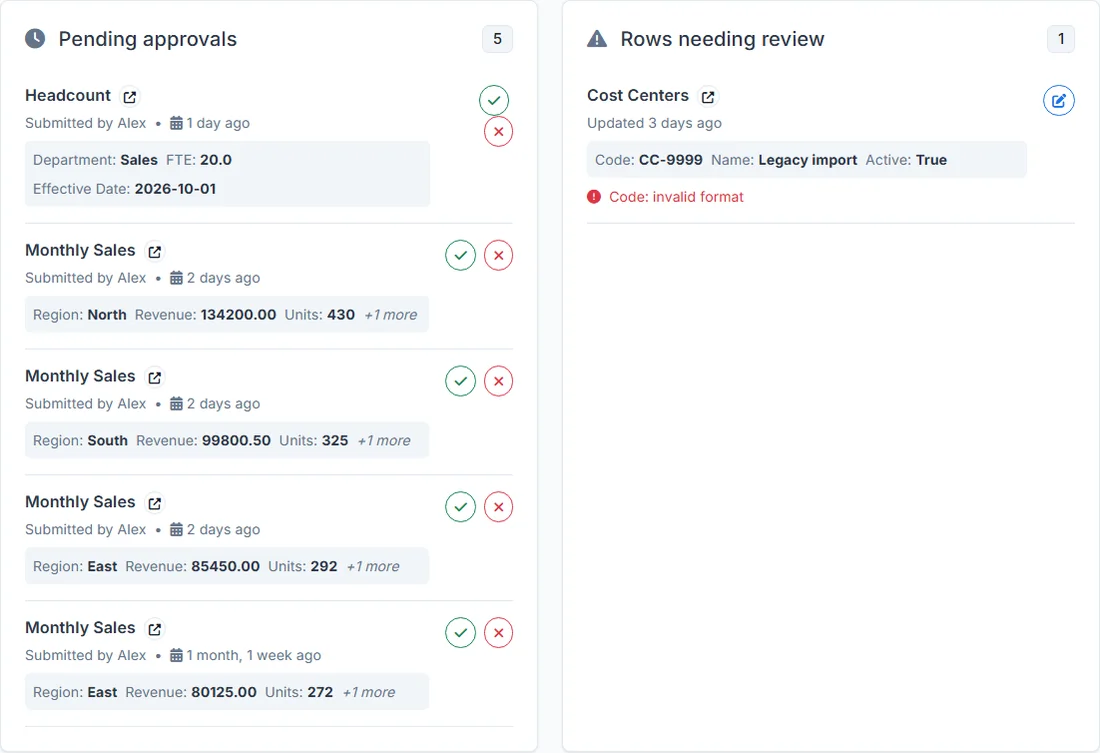This screenshot has height=753, width=1100.
Task: Click the '1 month, 1 week ago' timestamp
Action: (x=253, y=655)
